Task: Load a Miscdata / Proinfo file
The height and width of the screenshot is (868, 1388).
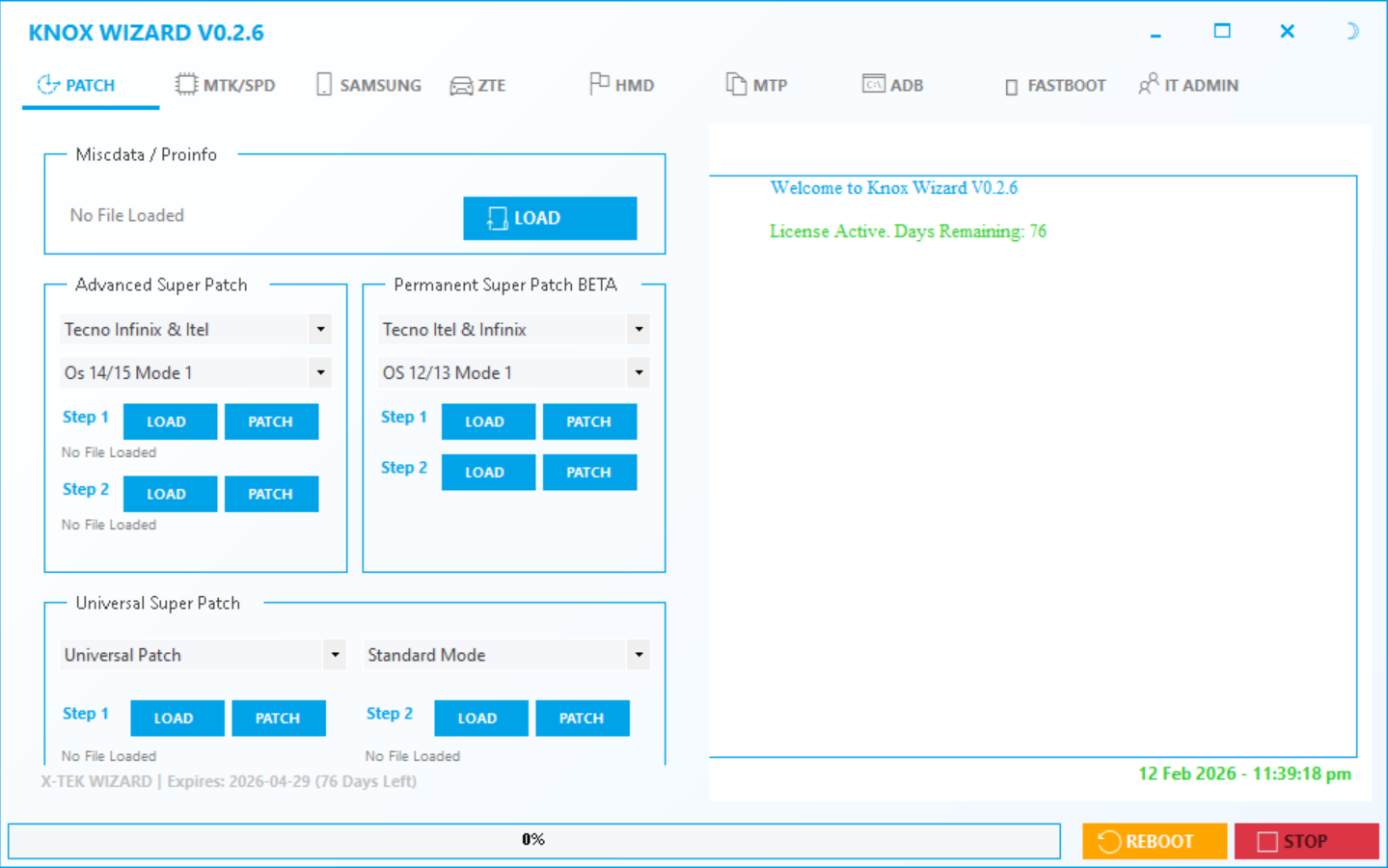Action: (550, 218)
